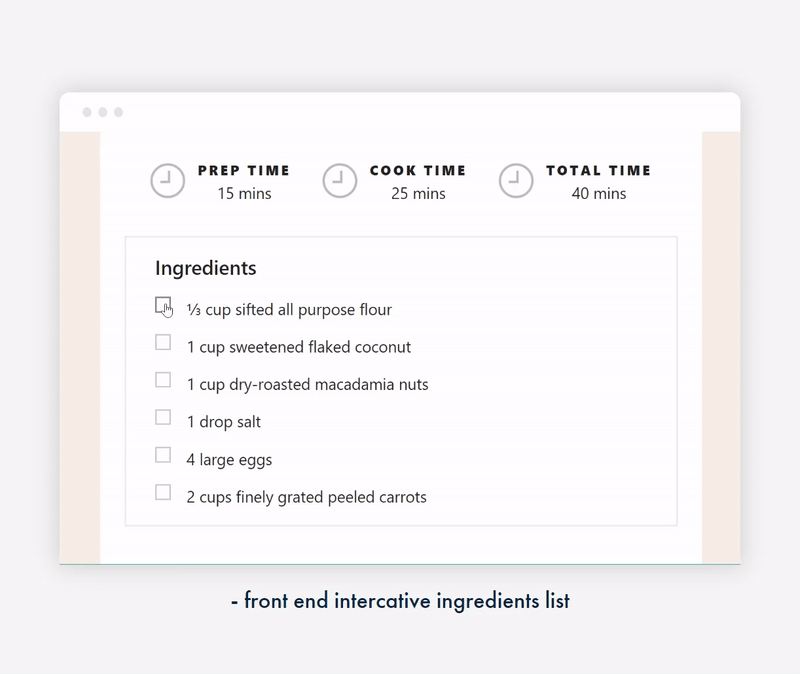Mark the drop of salt as done
The height and width of the screenshot is (674, 800).
tap(163, 418)
